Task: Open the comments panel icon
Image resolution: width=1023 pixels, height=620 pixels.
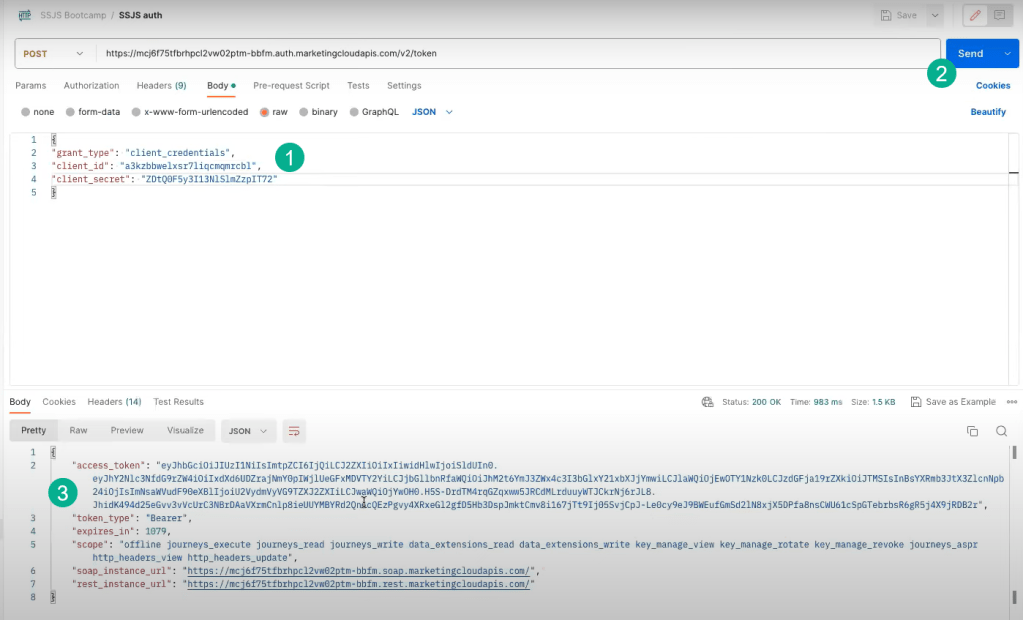Action: 998,15
